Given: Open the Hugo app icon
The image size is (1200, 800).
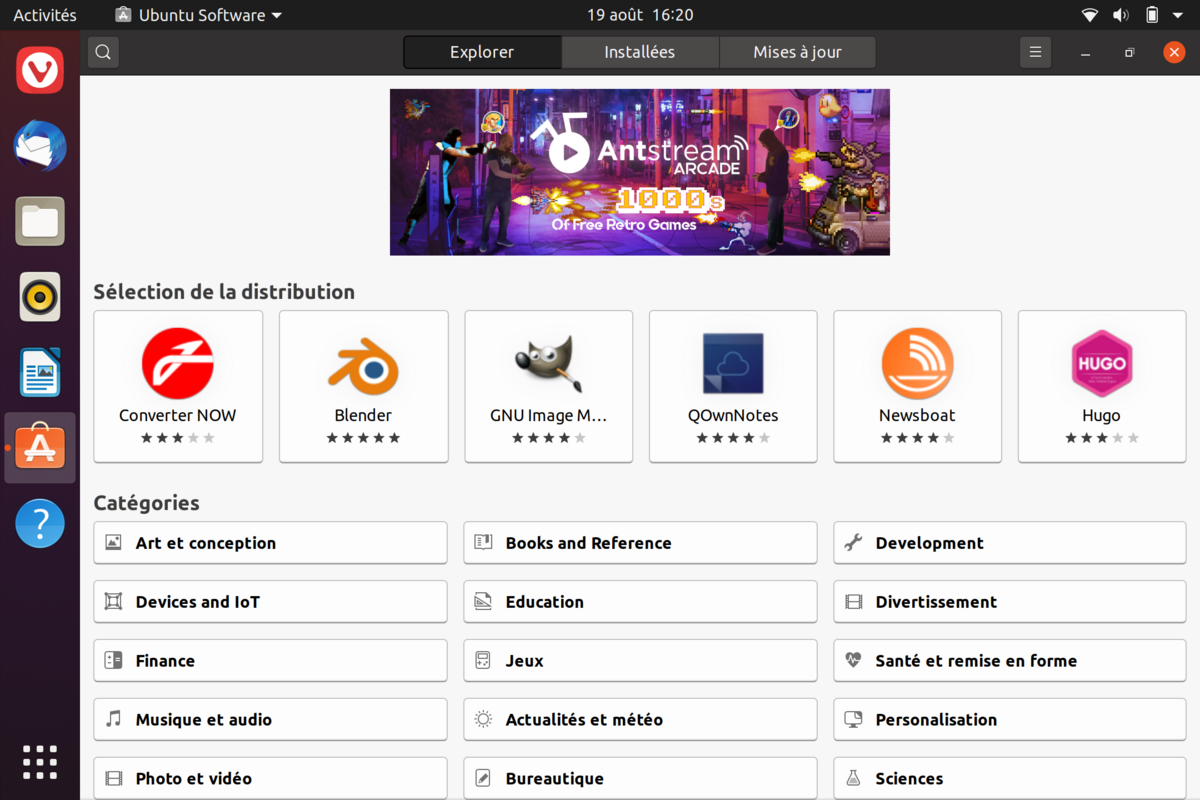Looking at the screenshot, I should click(x=1101, y=364).
